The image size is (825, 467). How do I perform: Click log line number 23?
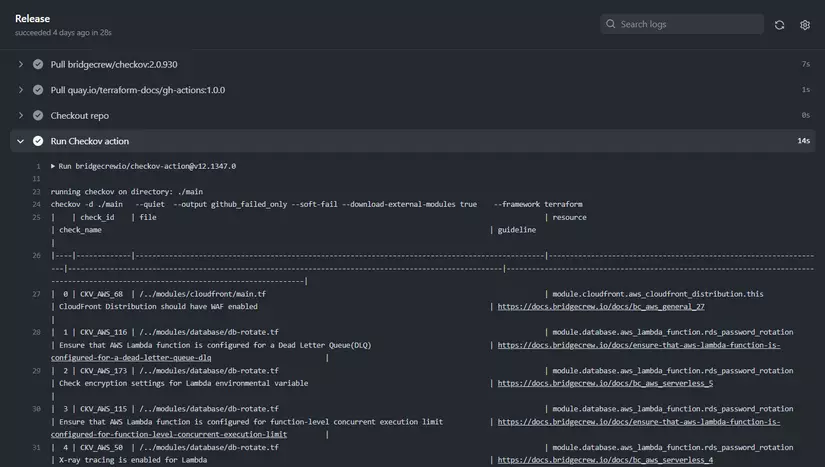36,191
